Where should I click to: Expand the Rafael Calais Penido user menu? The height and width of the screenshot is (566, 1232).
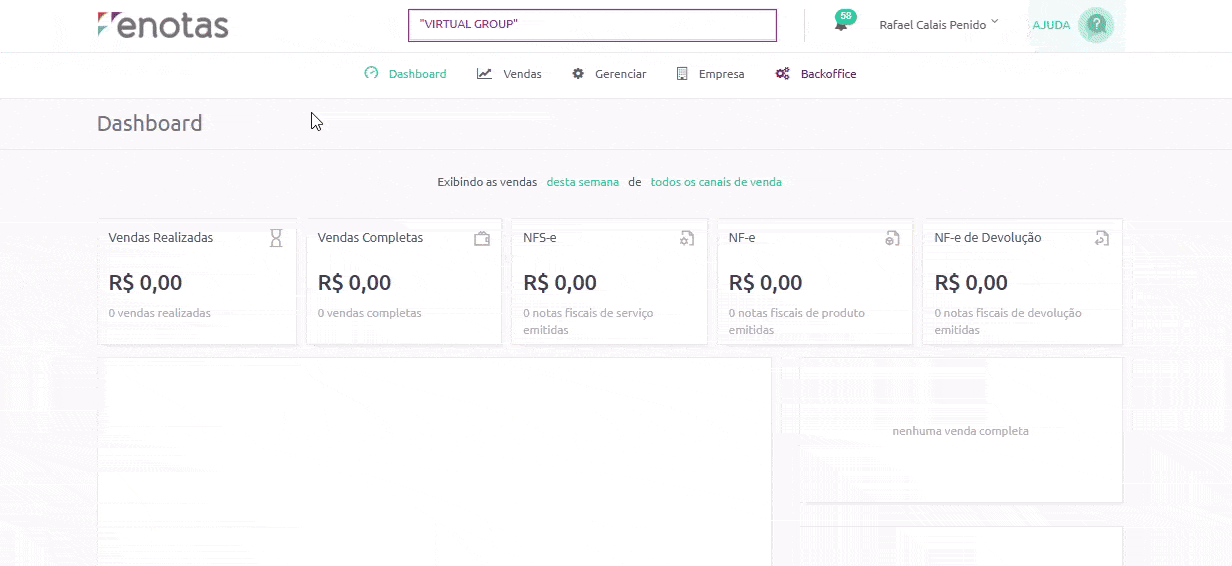(938, 25)
